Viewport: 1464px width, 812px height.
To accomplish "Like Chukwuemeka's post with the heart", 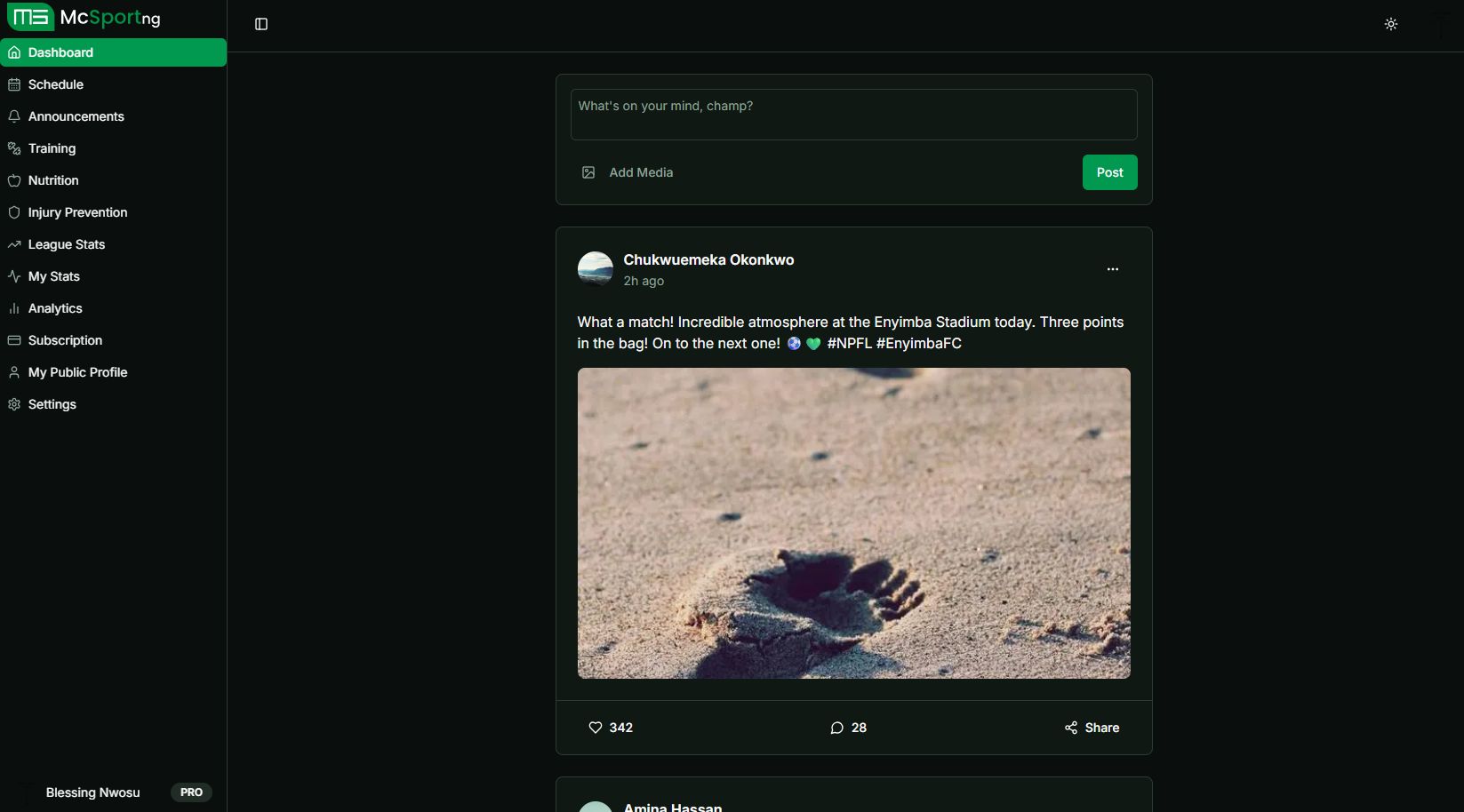I will click(596, 728).
